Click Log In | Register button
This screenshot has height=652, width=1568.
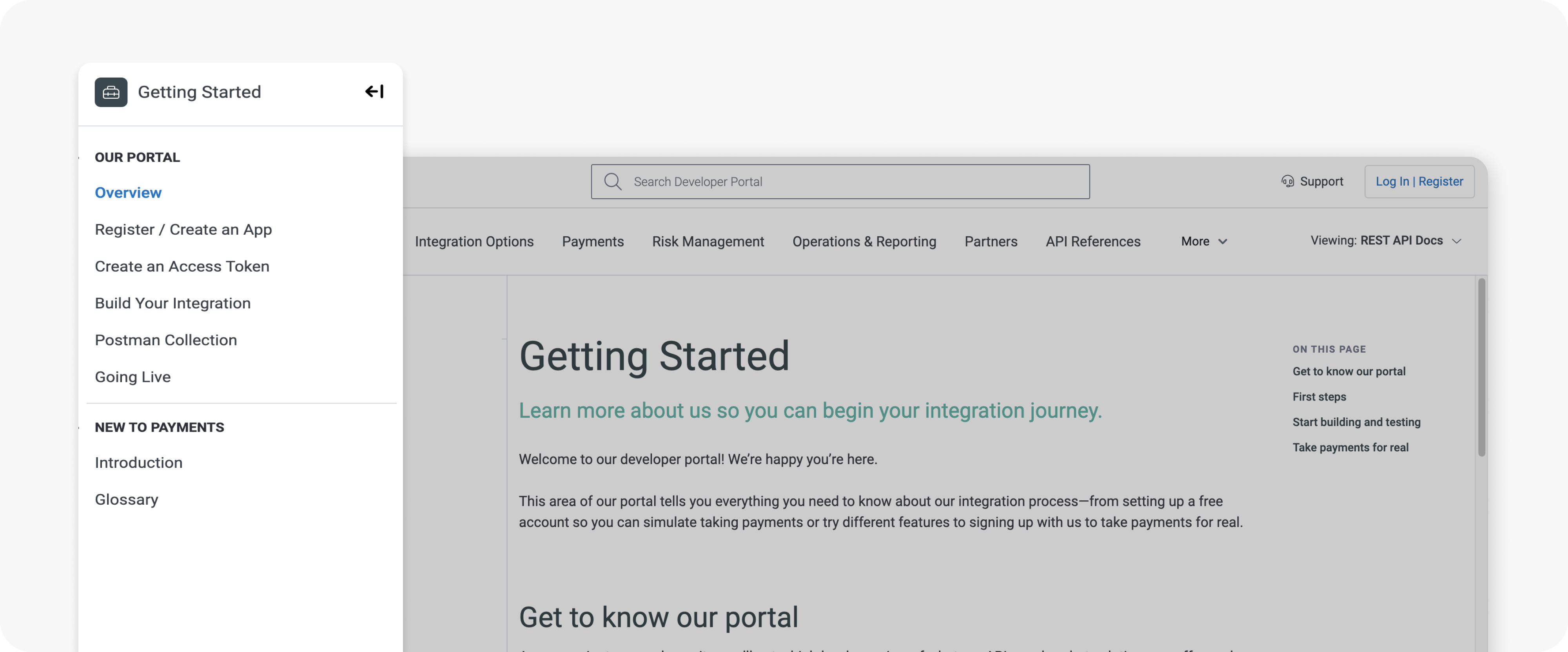(x=1419, y=181)
